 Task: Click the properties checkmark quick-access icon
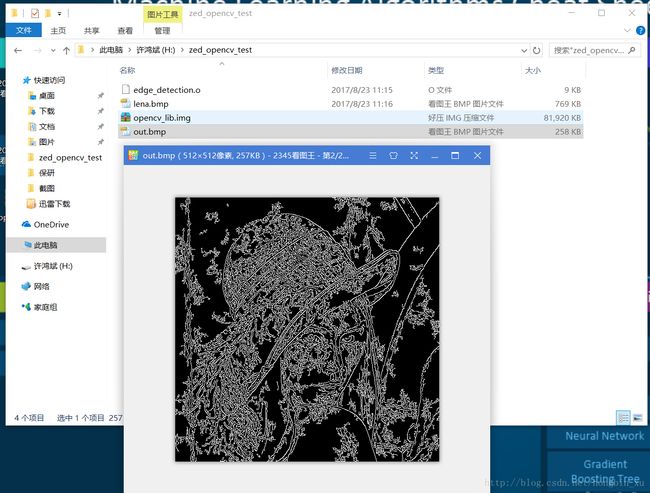click(x=35, y=14)
